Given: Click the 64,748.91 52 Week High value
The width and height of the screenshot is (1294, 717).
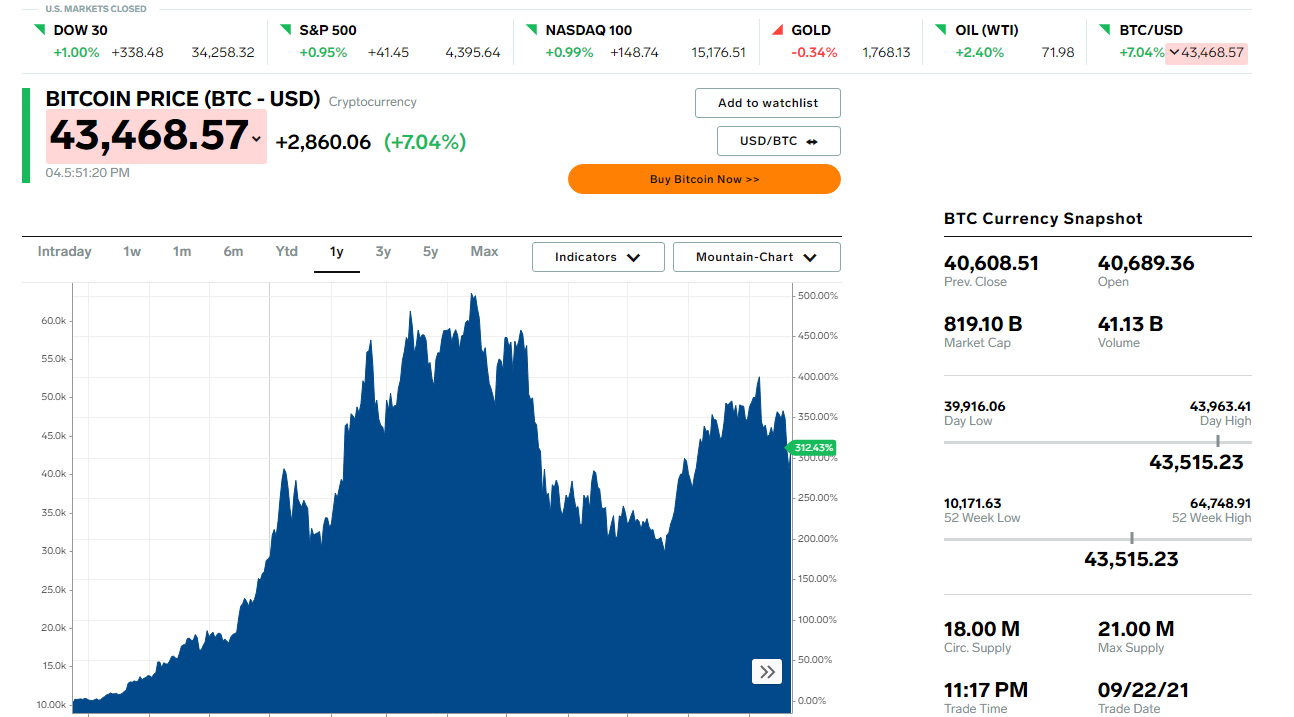Looking at the screenshot, I should pyautogui.click(x=1220, y=503).
